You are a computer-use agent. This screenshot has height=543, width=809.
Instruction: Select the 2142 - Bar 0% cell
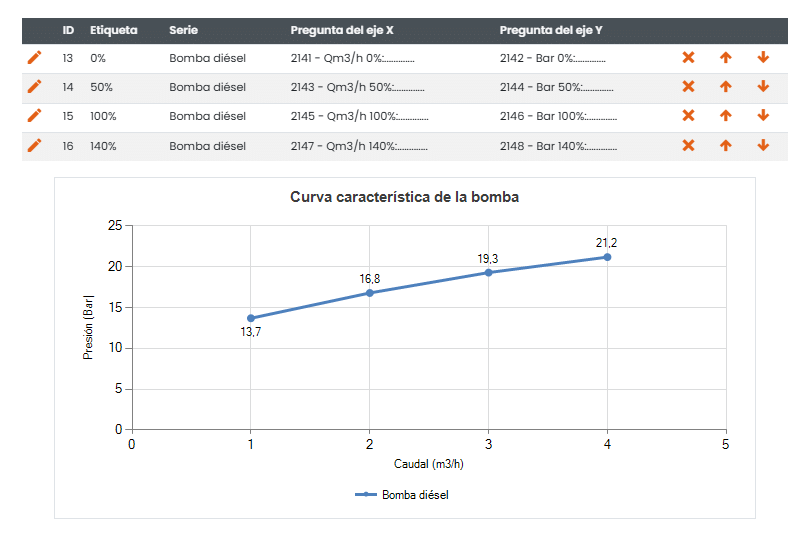point(553,58)
